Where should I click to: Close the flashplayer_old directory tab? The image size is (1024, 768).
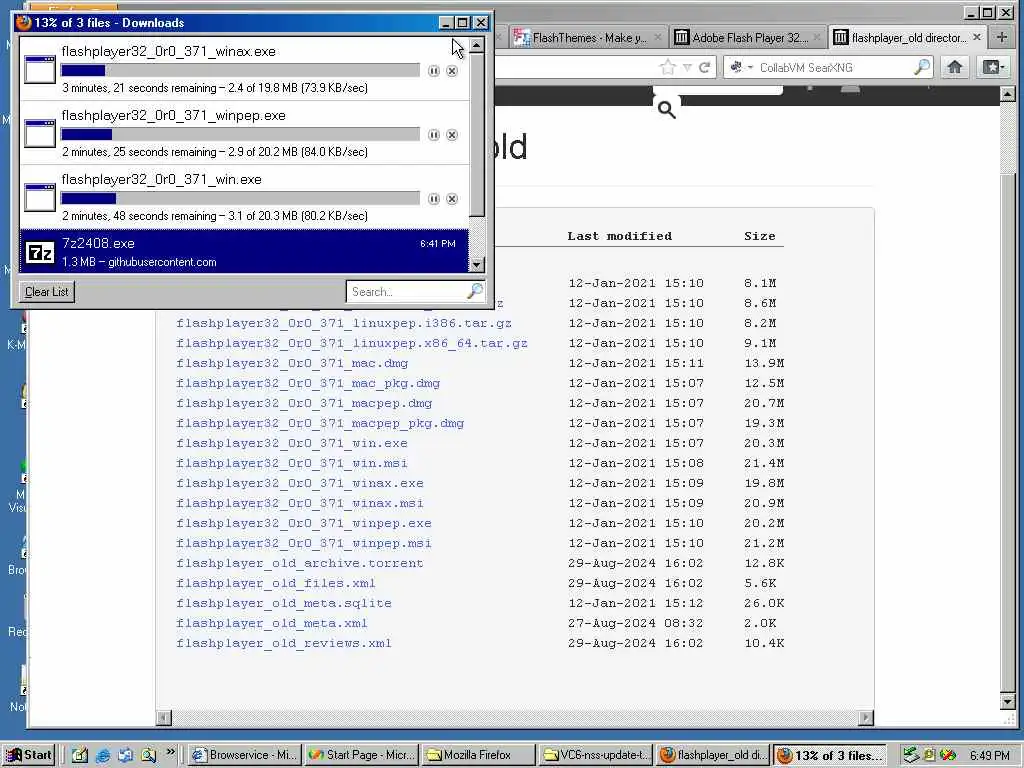tap(977, 37)
